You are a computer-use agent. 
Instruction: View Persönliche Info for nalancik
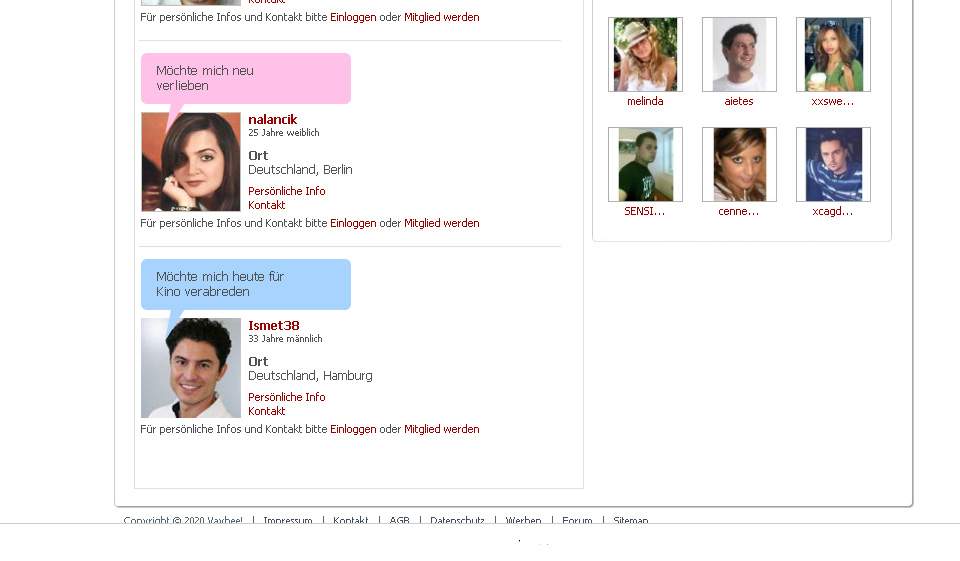(x=286, y=191)
